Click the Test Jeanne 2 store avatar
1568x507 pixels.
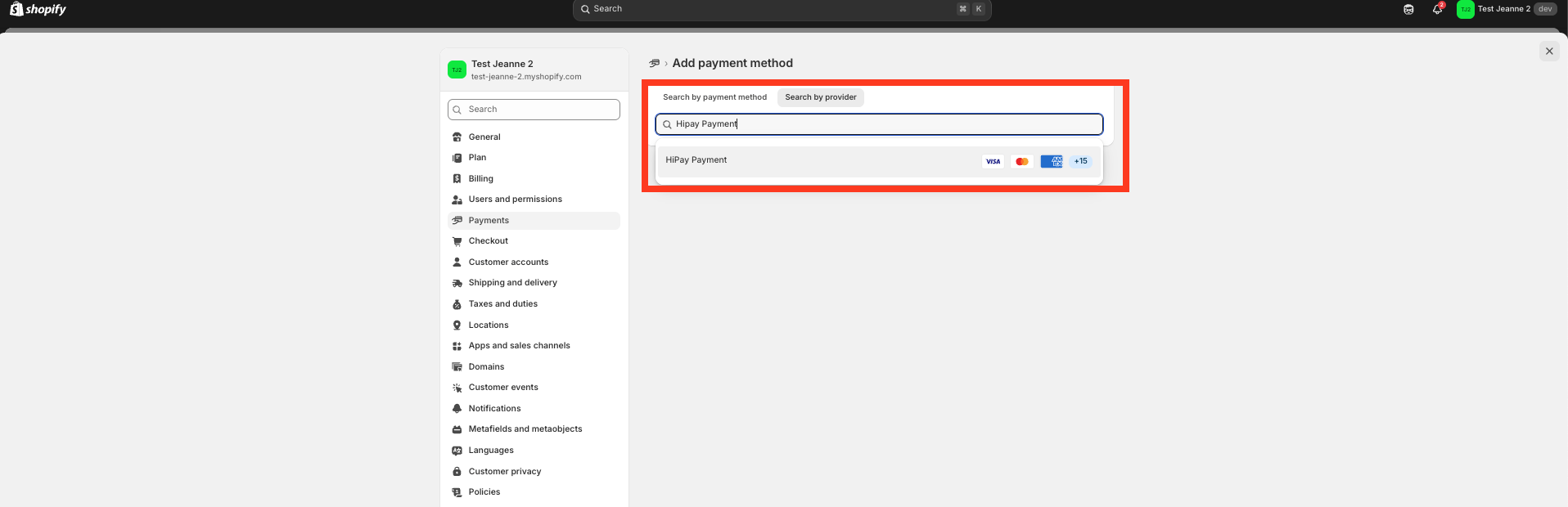click(x=457, y=70)
